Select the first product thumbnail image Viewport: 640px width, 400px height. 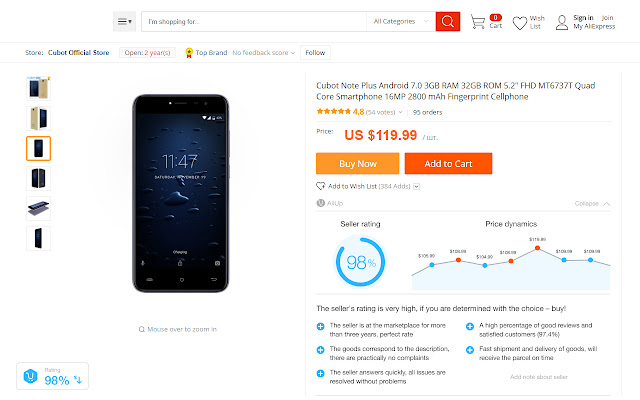(38, 88)
